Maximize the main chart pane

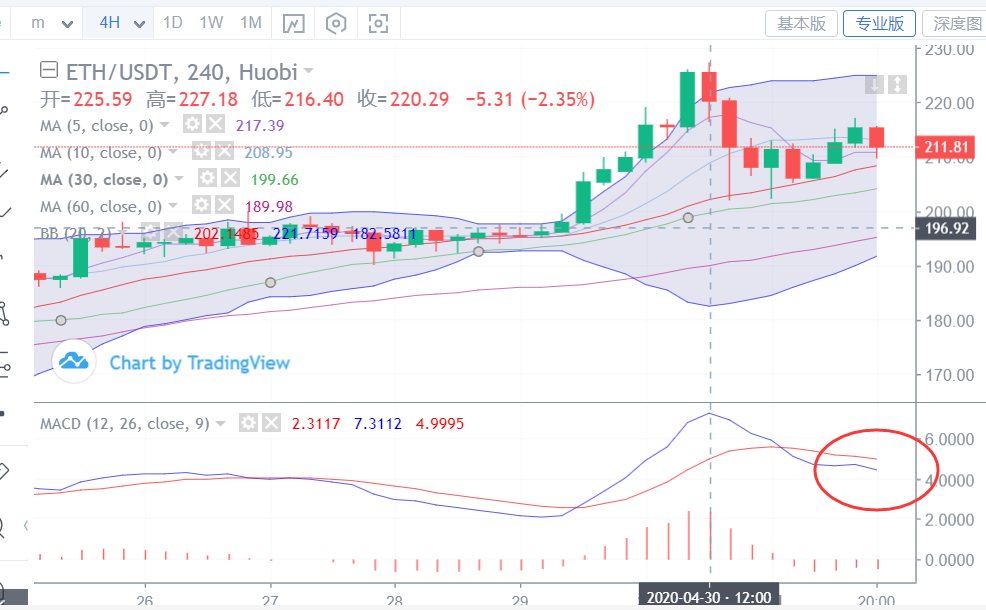pos(897,84)
